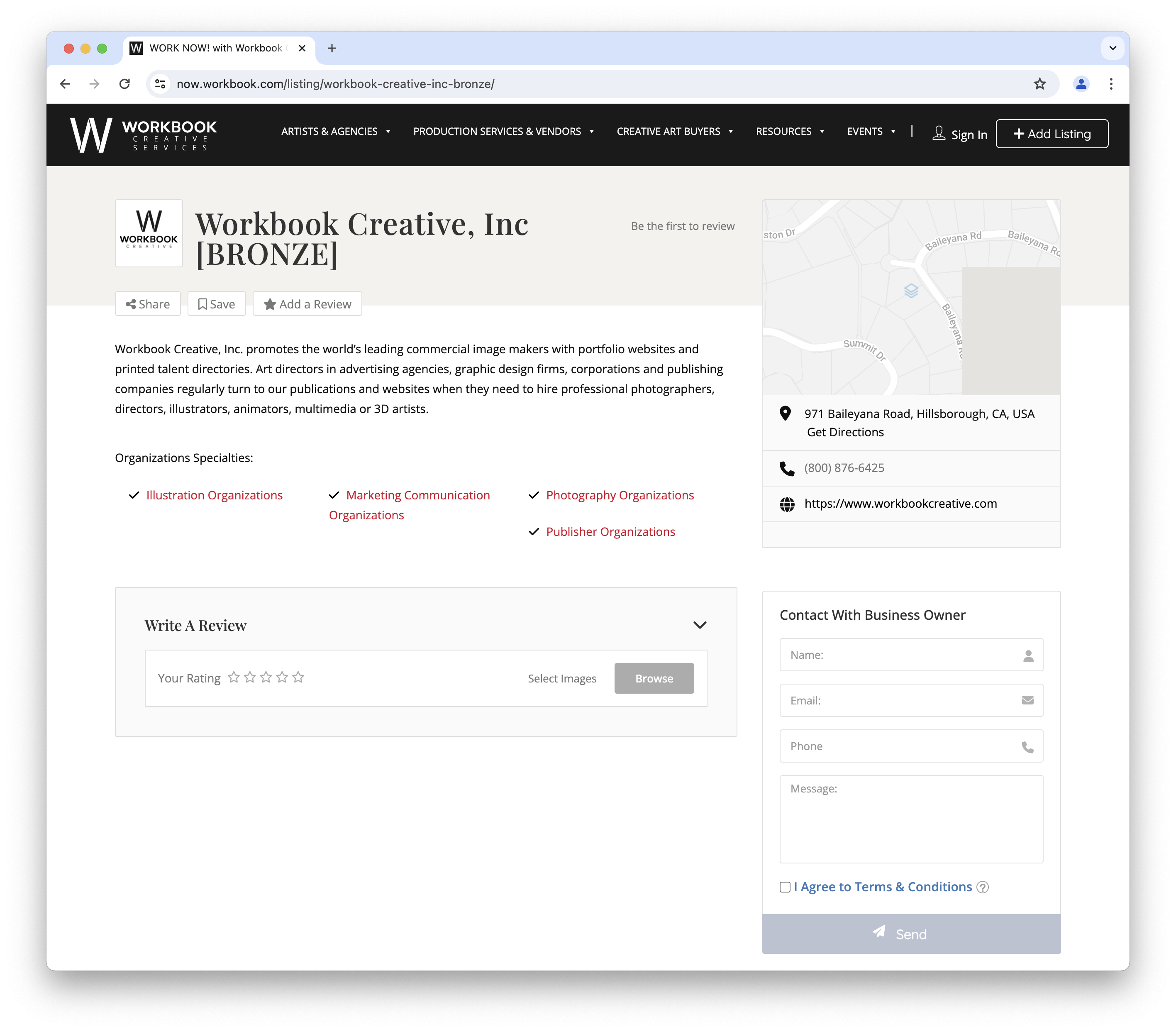Open the browser profile icon
This screenshot has height=1032, width=1176.
pyautogui.click(x=1081, y=84)
